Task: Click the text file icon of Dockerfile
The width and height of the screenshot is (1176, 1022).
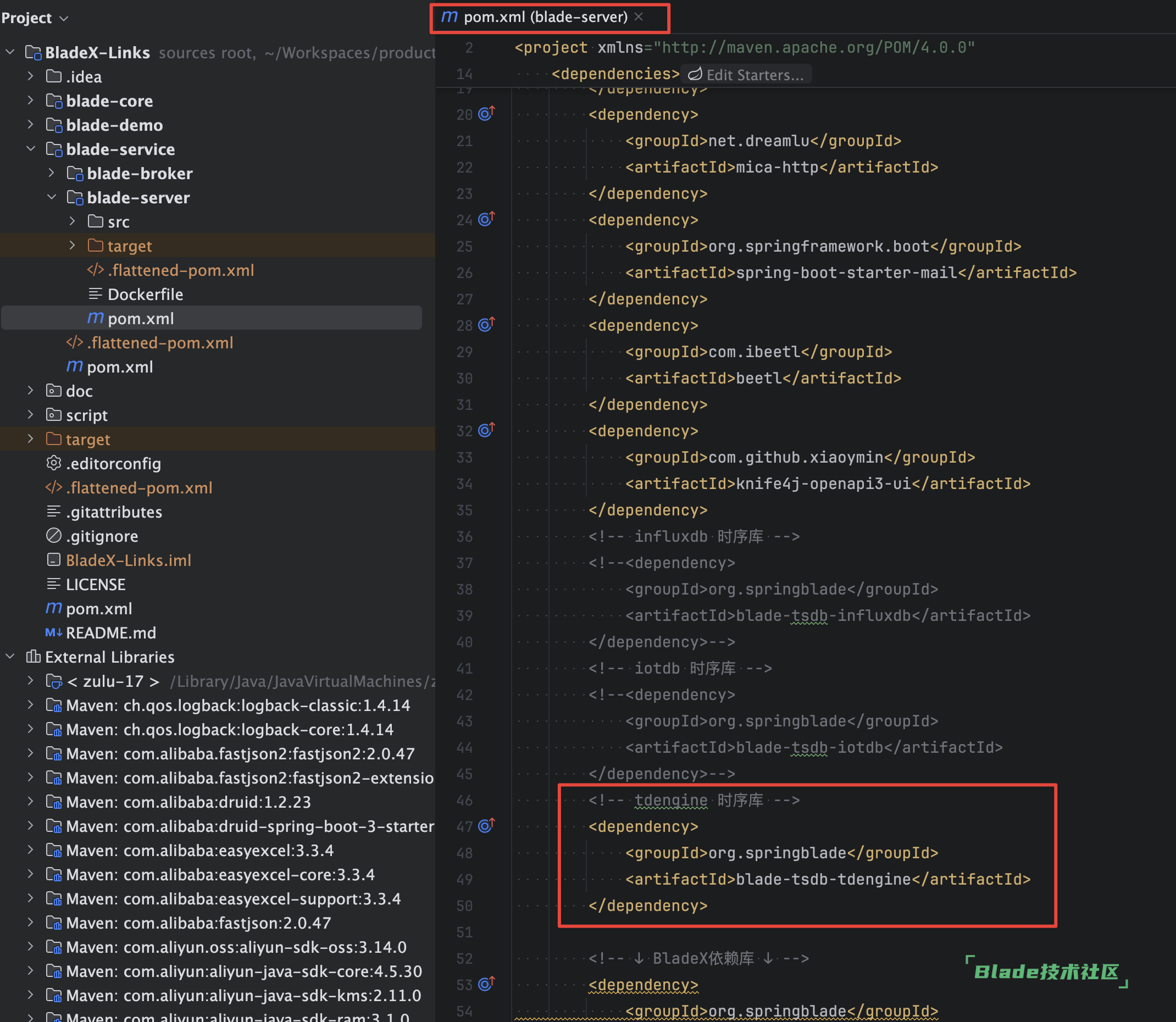Action: coord(95,294)
